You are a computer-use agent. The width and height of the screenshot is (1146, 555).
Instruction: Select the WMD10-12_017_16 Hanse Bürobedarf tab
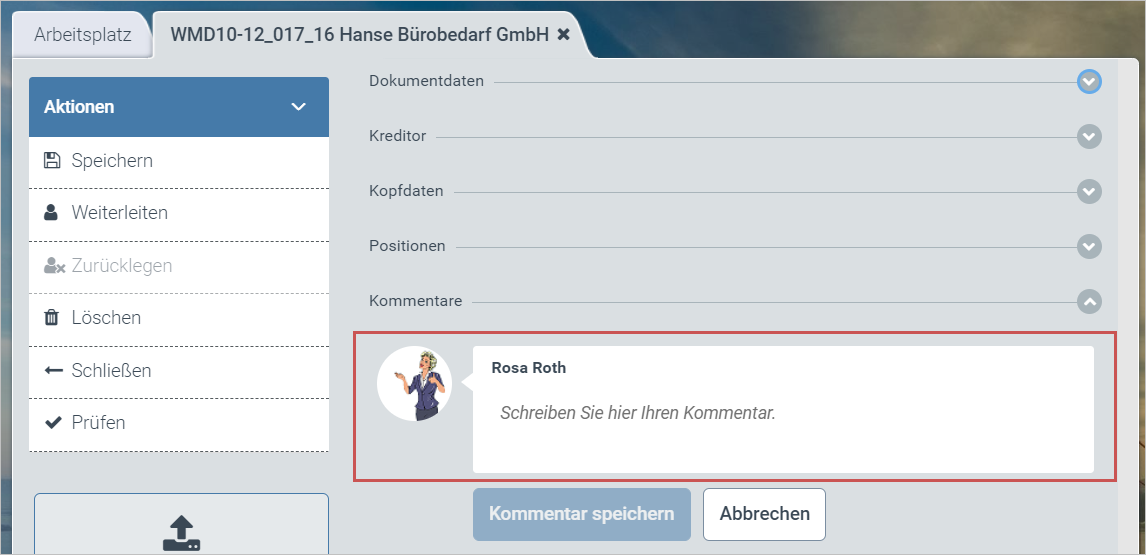click(359, 34)
